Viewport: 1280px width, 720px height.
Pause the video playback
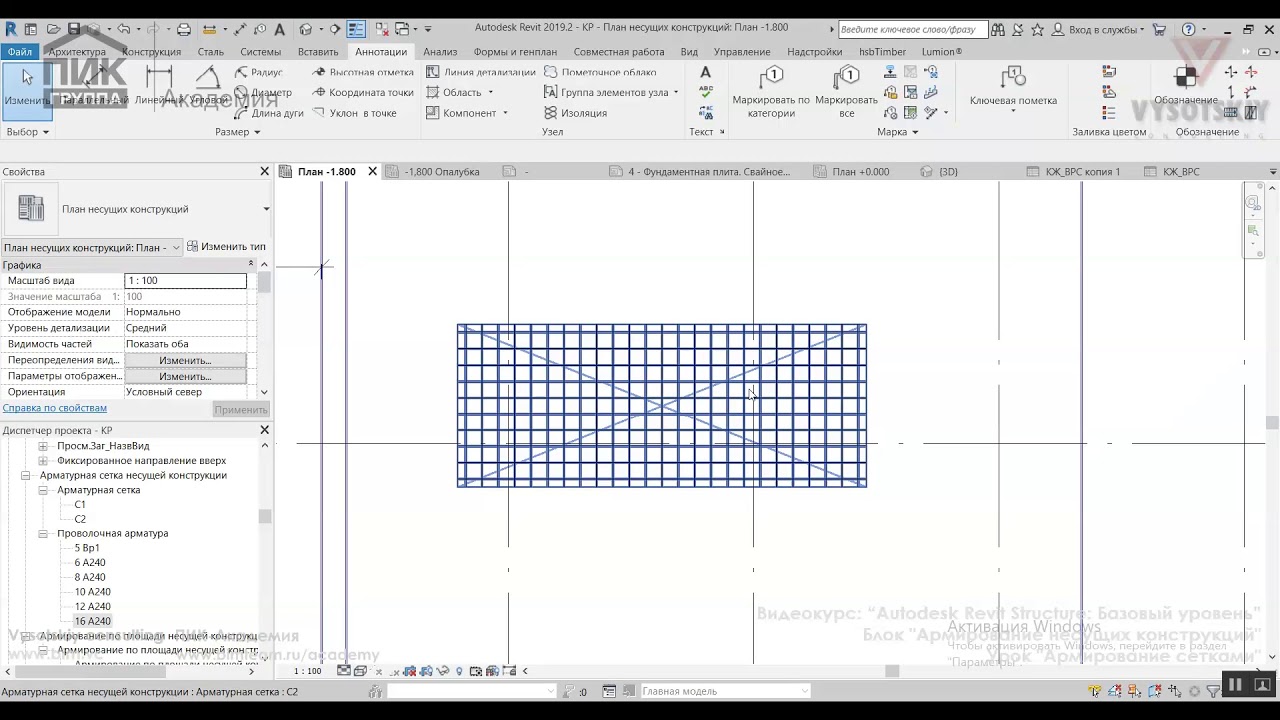(1235, 685)
